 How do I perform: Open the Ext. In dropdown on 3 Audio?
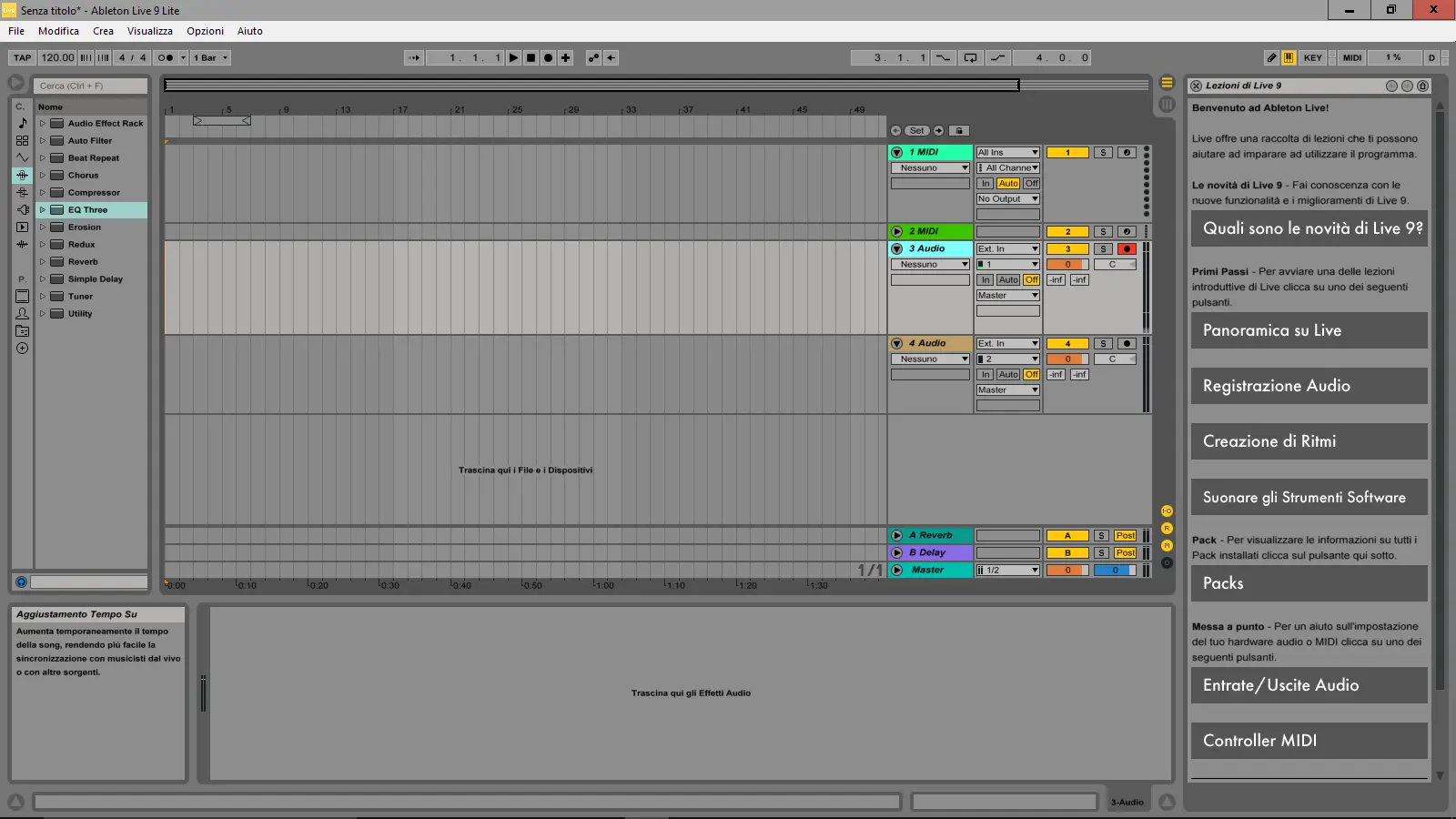tap(1007, 248)
